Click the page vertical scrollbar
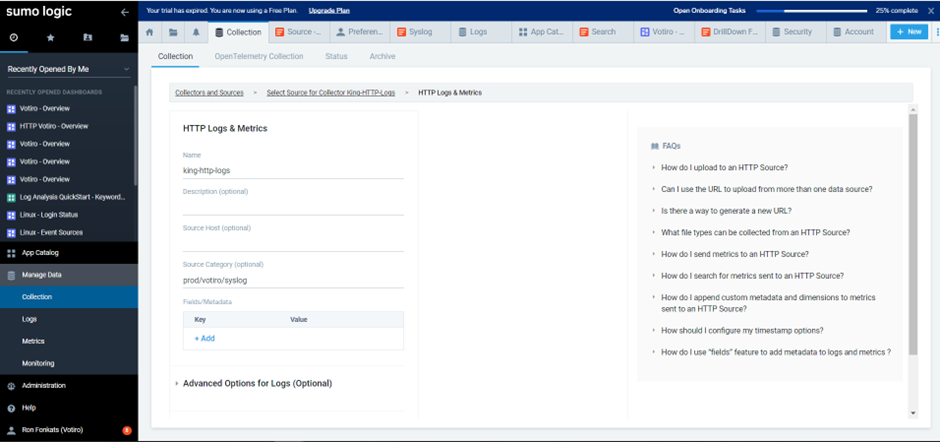940x442 pixels. point(913,234)
